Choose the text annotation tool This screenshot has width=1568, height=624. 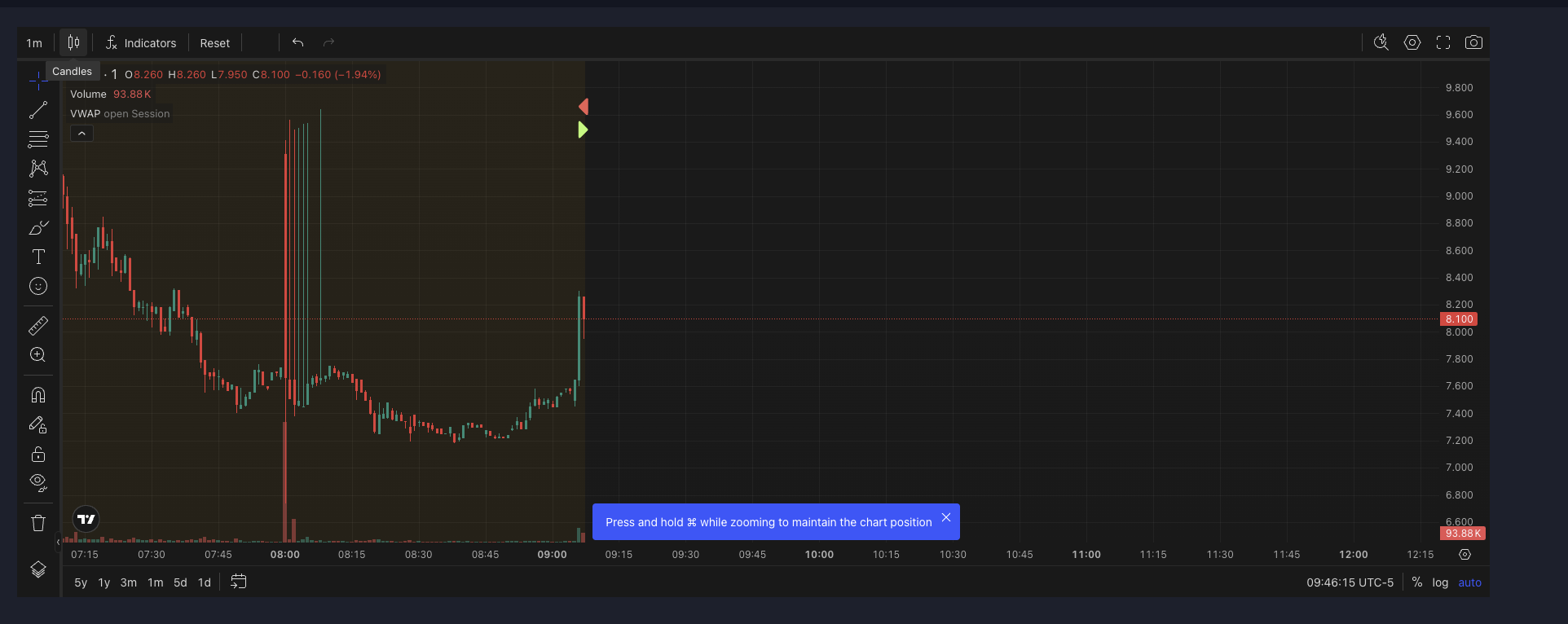coord(38,257)
